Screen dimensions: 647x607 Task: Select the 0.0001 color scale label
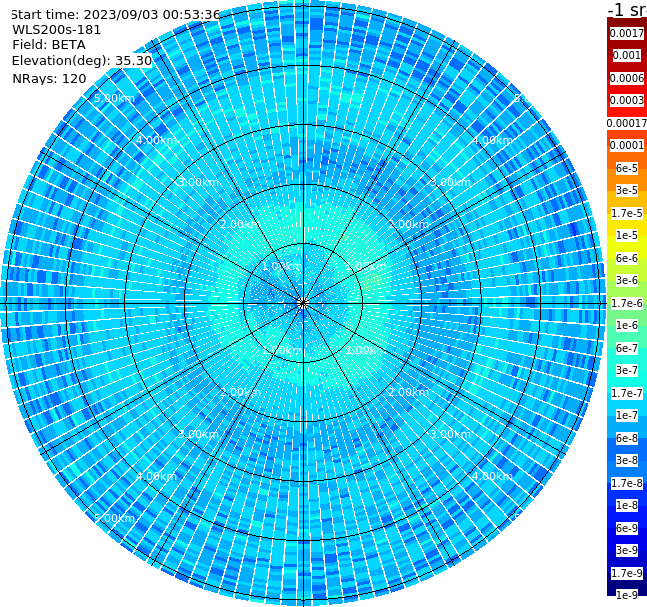[x=627, y=145]
